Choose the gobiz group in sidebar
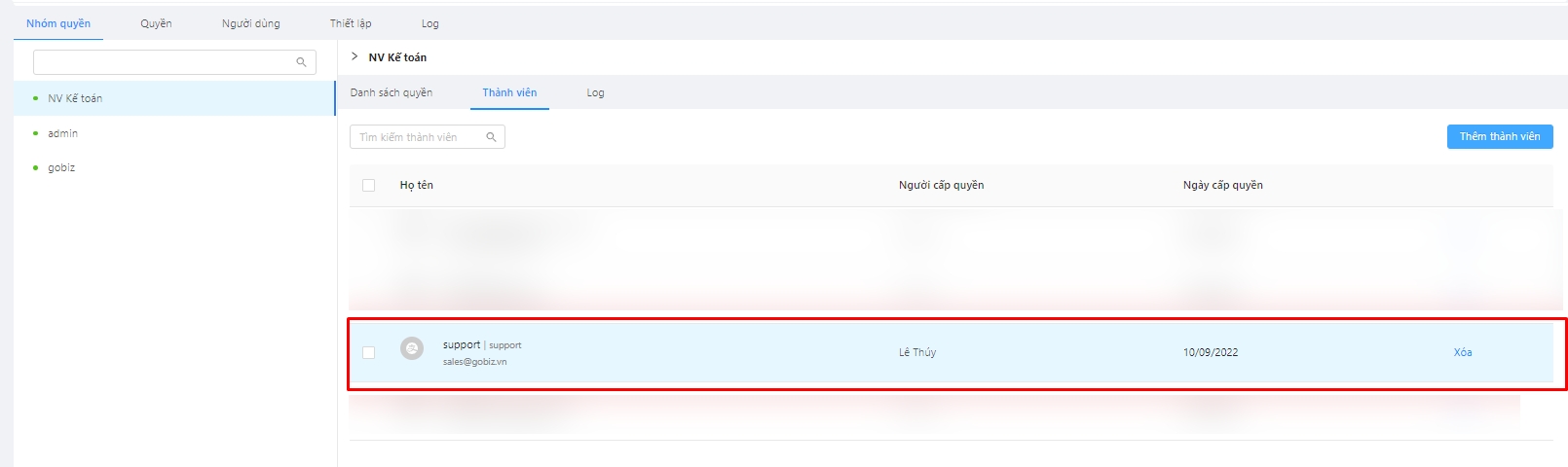This screenshot has height=467, width=1568. [x=61, y=167]
